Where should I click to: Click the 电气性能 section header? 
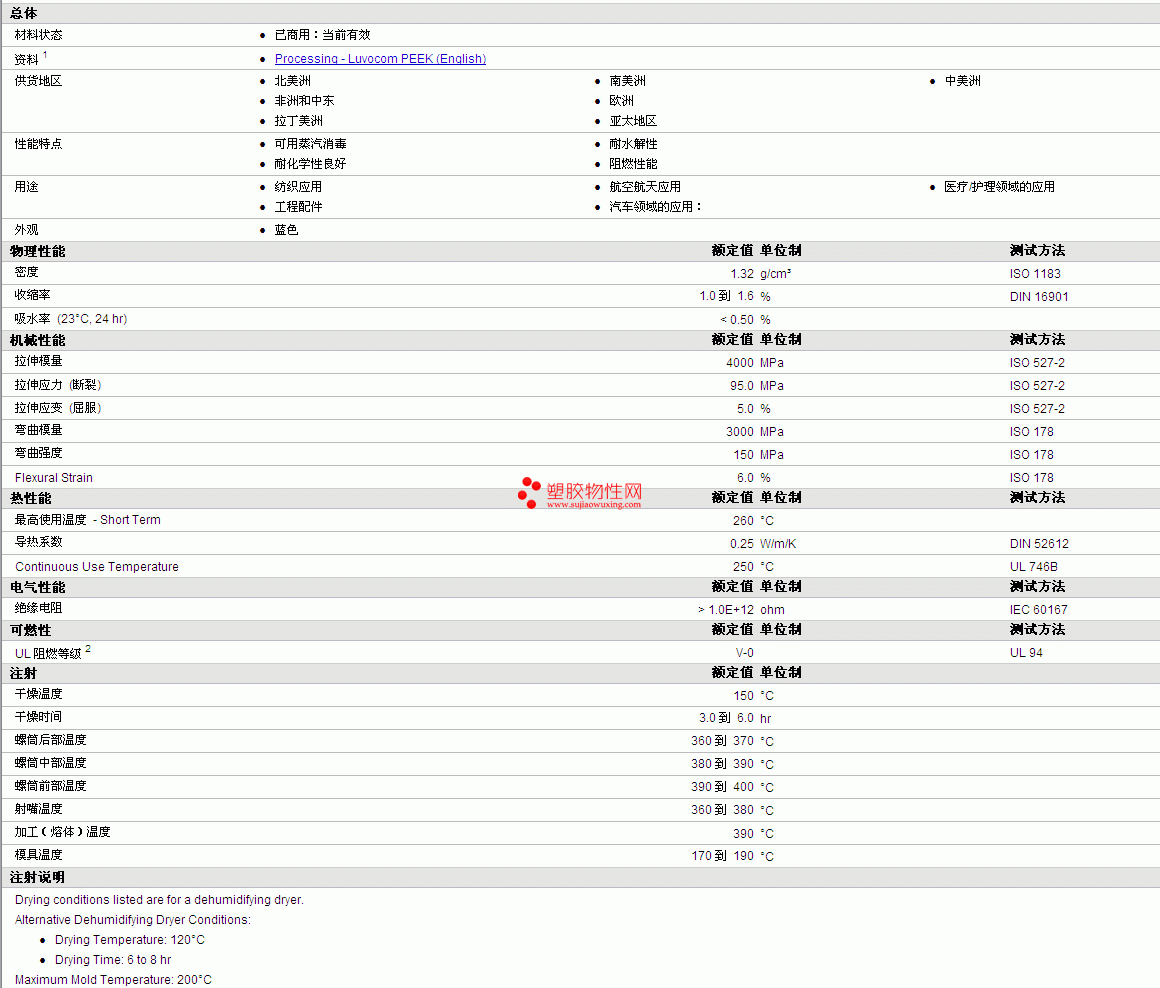click(38, 587)
